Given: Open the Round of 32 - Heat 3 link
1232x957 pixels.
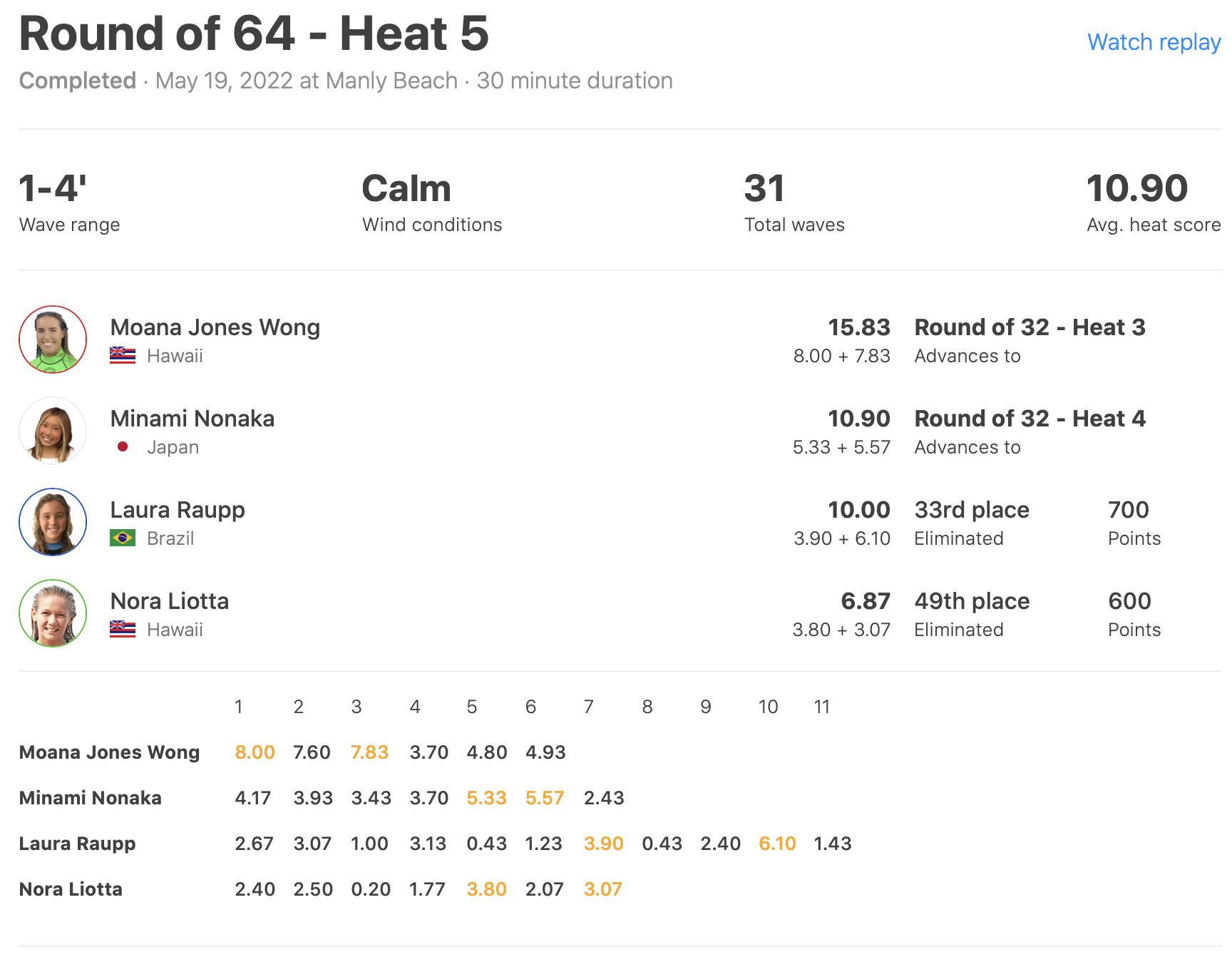Looking at the screenshot, I should [x=1030, y=327].
